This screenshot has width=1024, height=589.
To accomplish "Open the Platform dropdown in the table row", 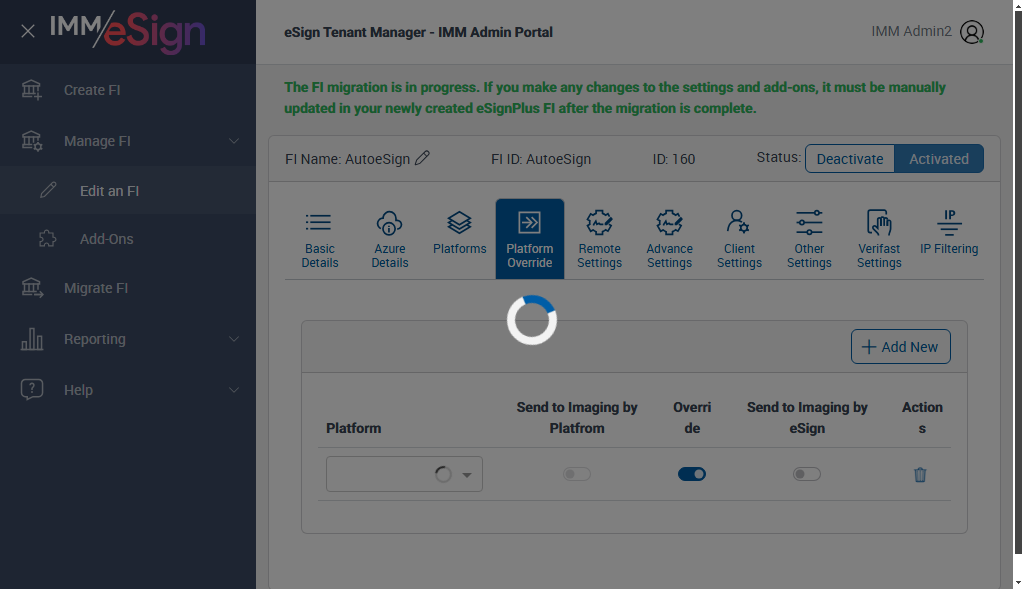I will [x=404, y=474].
